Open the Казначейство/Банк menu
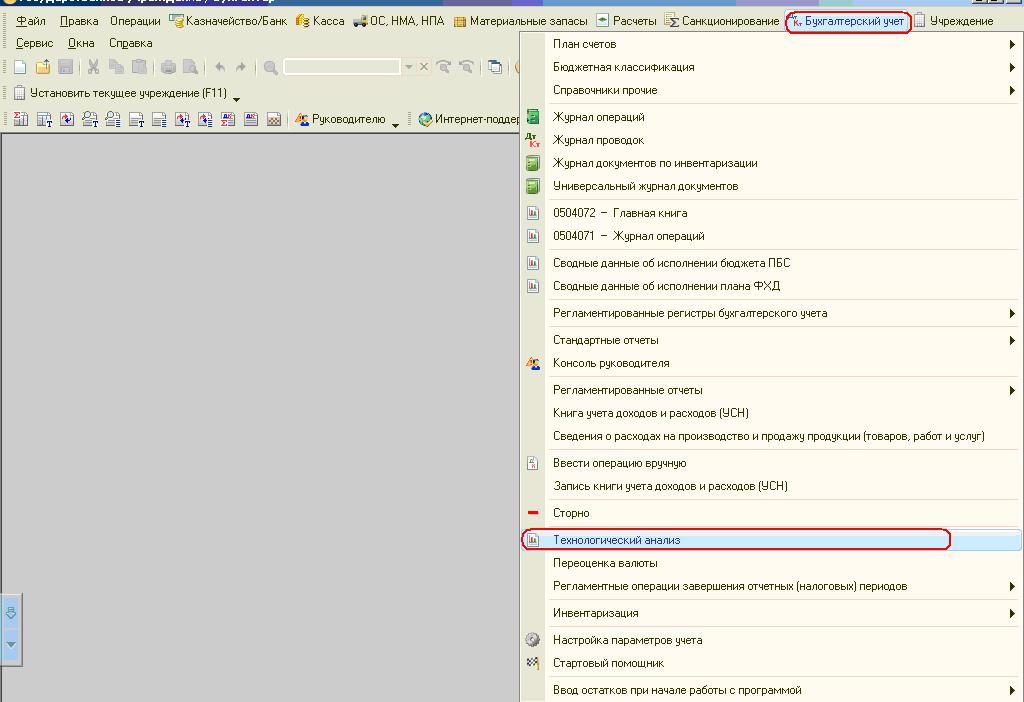 pos(228,21)
